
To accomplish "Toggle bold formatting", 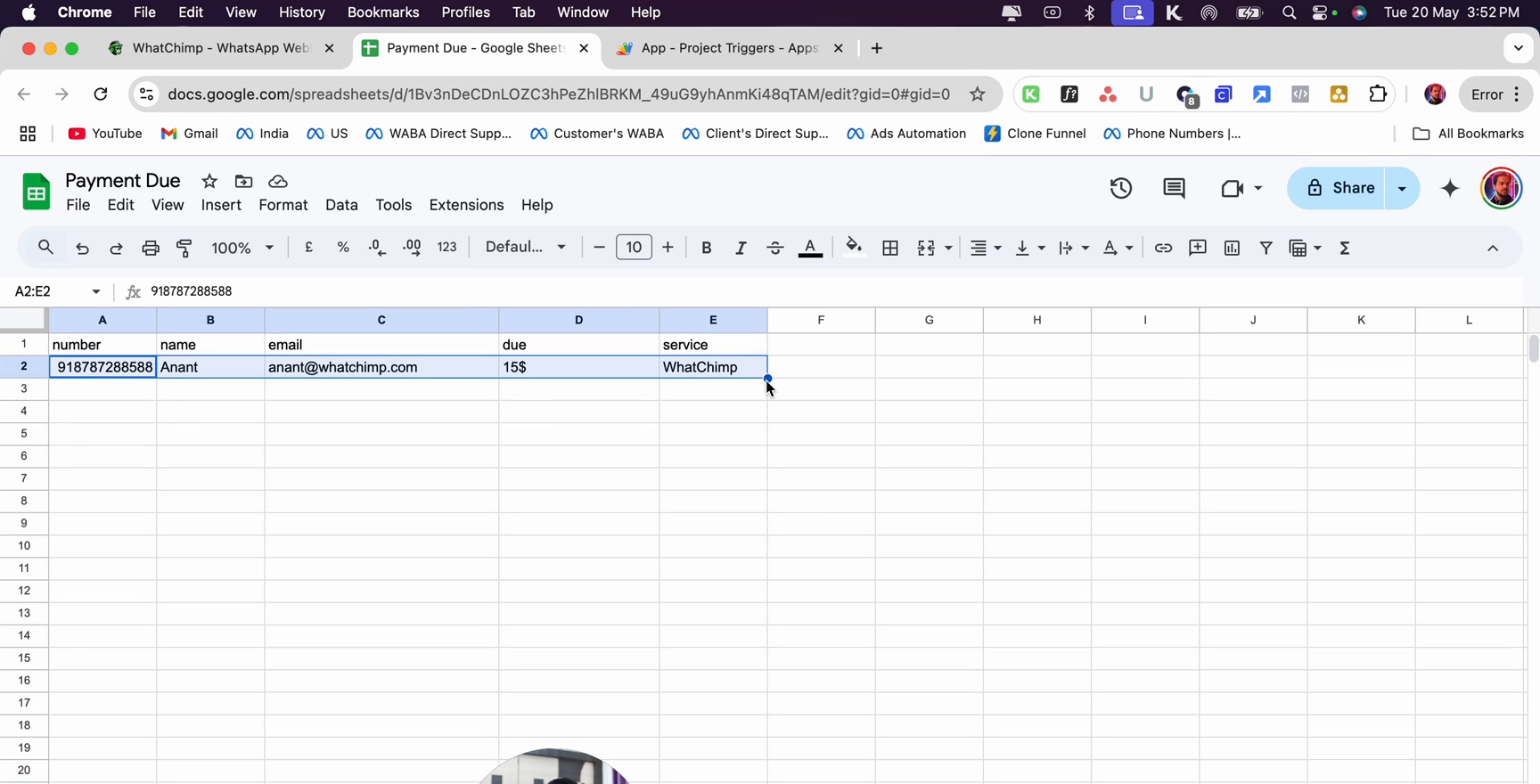I will [x=706, y=248].
